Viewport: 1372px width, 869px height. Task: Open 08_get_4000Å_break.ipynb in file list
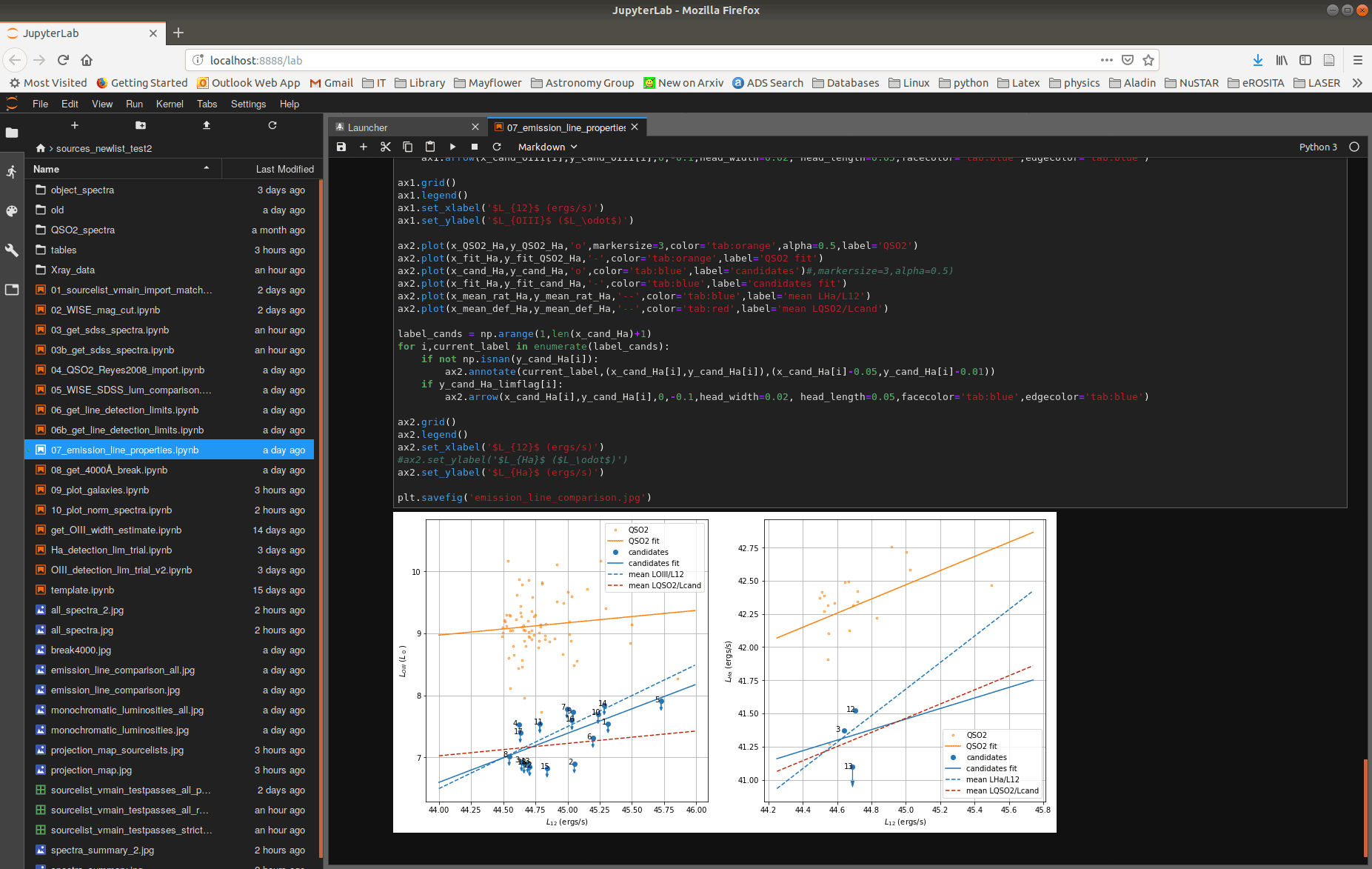(x=109, y=470)
